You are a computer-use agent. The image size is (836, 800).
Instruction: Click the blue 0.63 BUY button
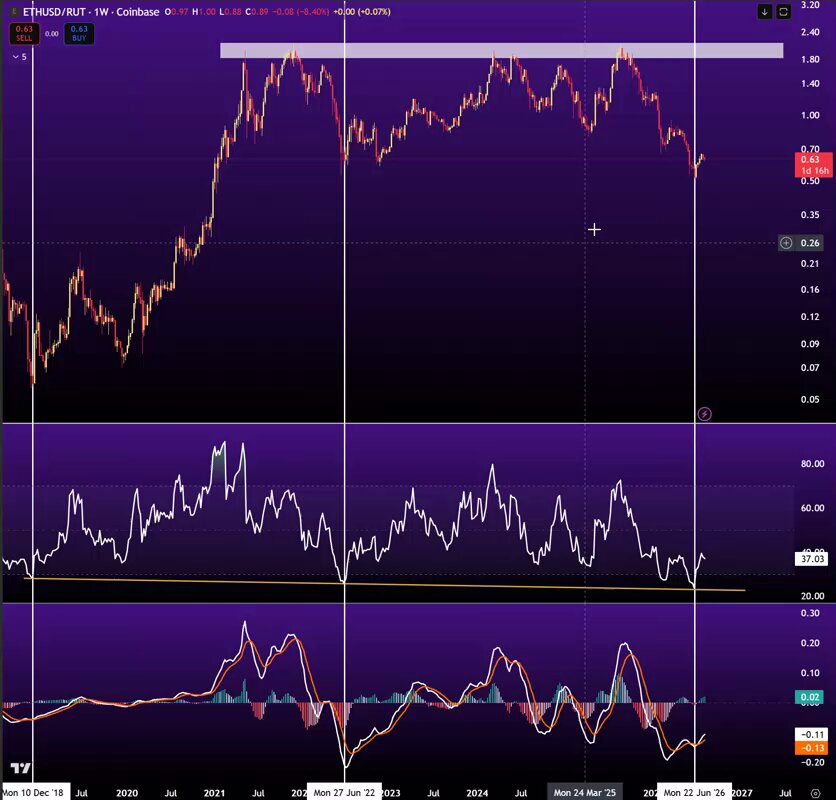point(79,34)
